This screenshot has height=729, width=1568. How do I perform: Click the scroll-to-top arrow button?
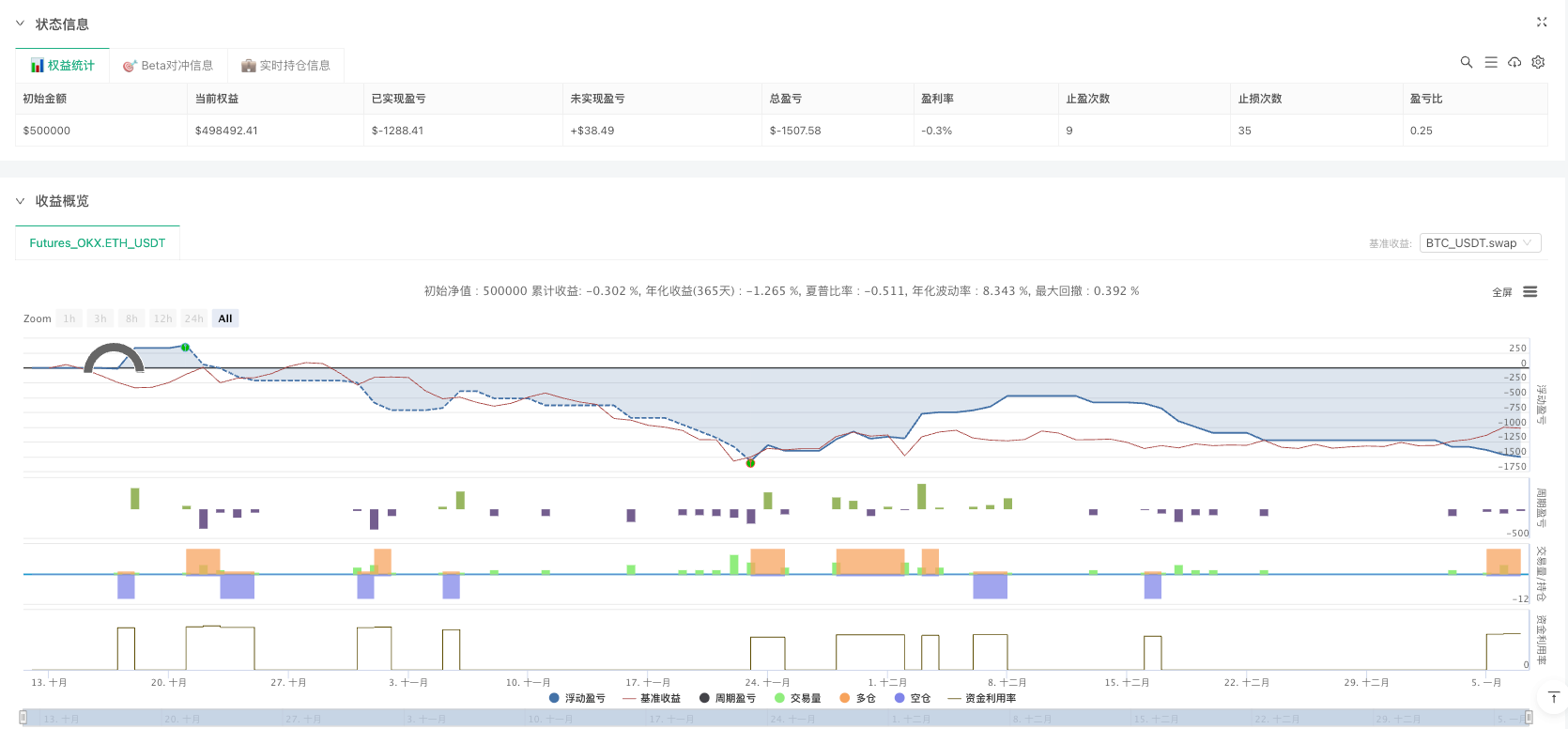click(x=1553, y=697)
